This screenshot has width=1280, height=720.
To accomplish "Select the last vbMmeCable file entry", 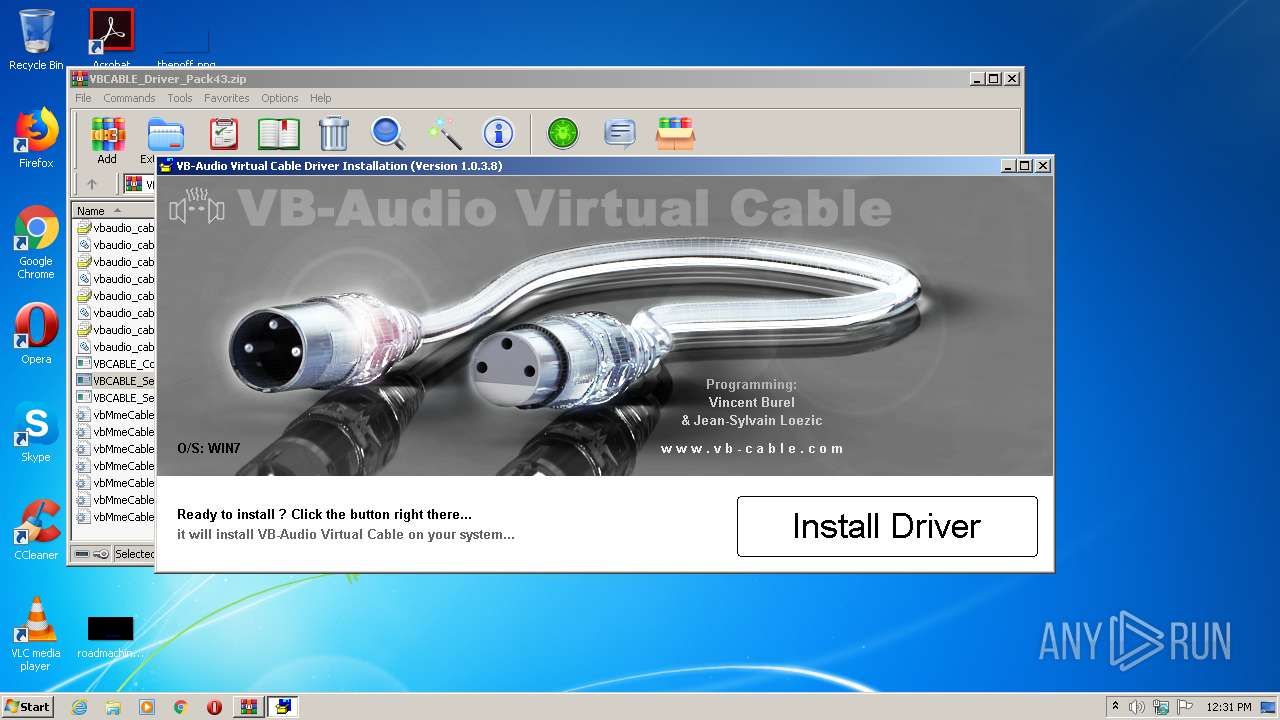I will pos(115,517).
